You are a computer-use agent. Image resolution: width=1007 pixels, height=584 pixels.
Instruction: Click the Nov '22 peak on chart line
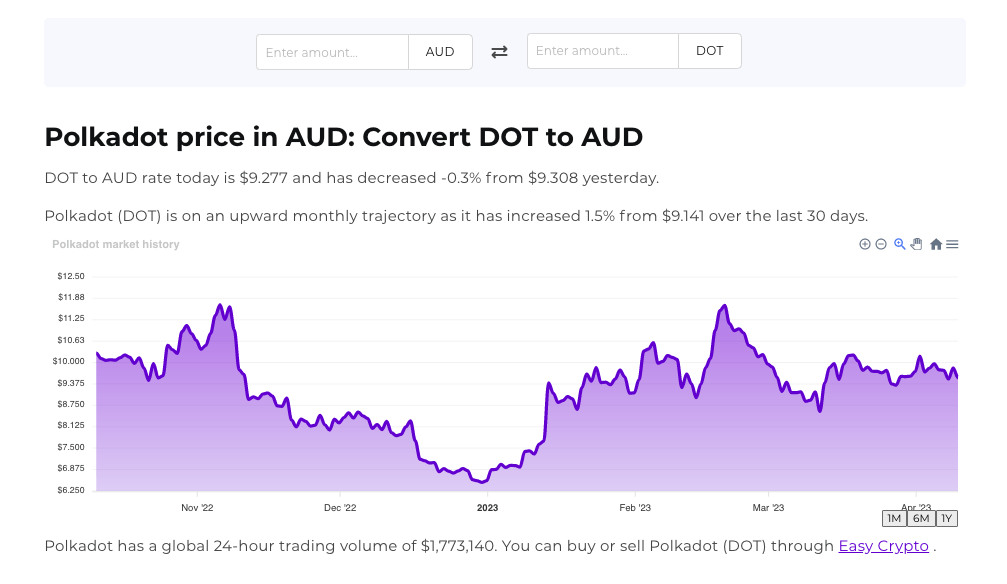219,305
